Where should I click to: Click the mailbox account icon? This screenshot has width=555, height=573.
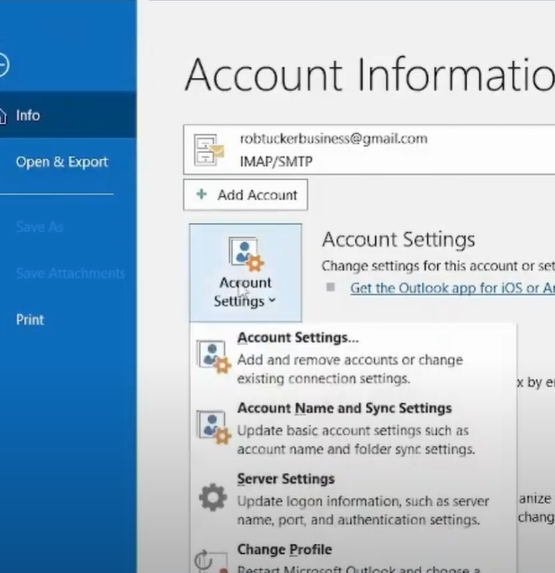pyautogui.click(x=209, y=150)
